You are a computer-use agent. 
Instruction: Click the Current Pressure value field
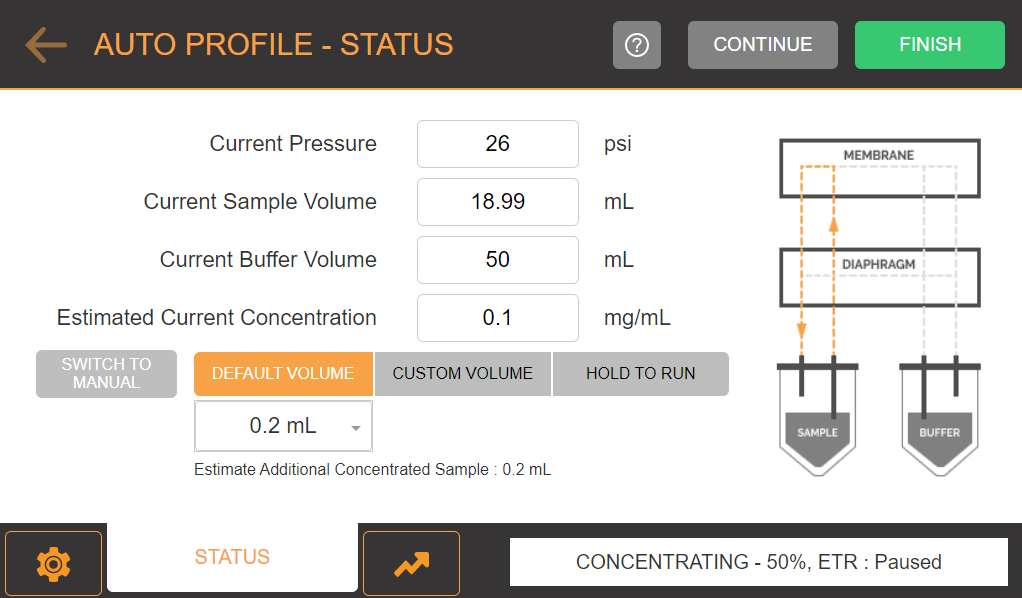498,143
